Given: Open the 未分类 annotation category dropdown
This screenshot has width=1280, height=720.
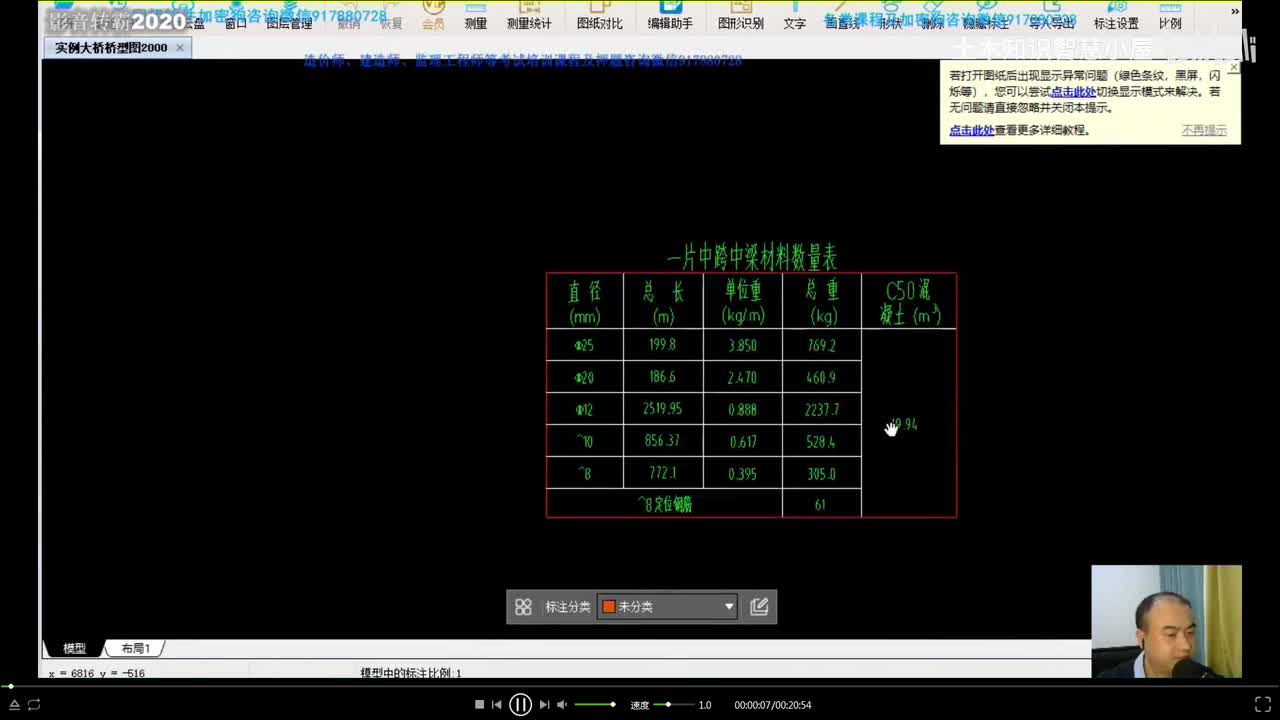Looking at the screenshot, I should coord(667,606).
